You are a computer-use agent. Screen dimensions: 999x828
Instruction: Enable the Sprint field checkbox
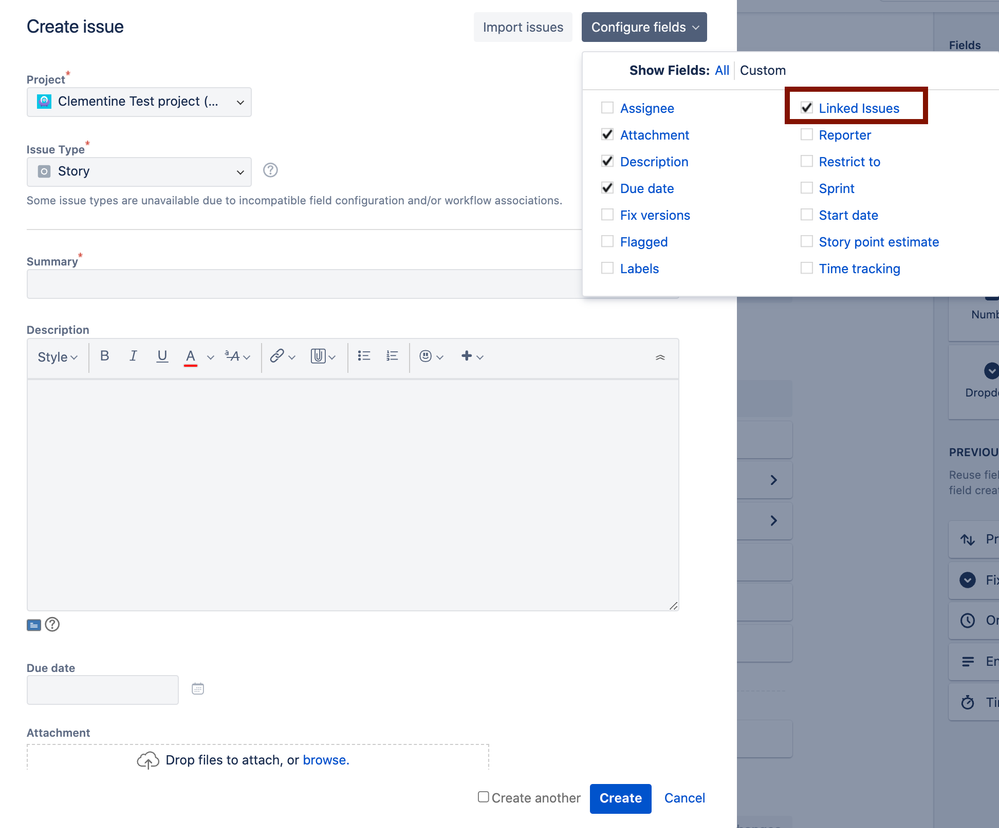pos(807,188)
